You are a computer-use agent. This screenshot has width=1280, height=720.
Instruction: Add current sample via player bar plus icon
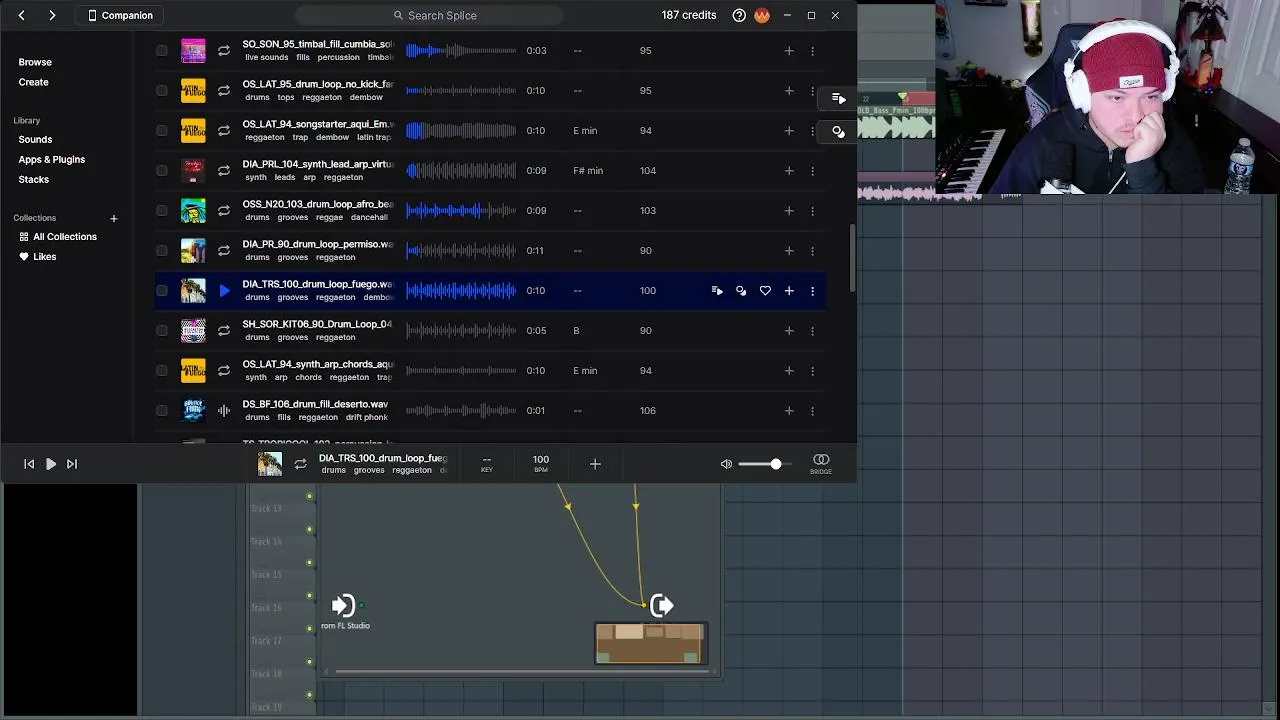point(595,464)
